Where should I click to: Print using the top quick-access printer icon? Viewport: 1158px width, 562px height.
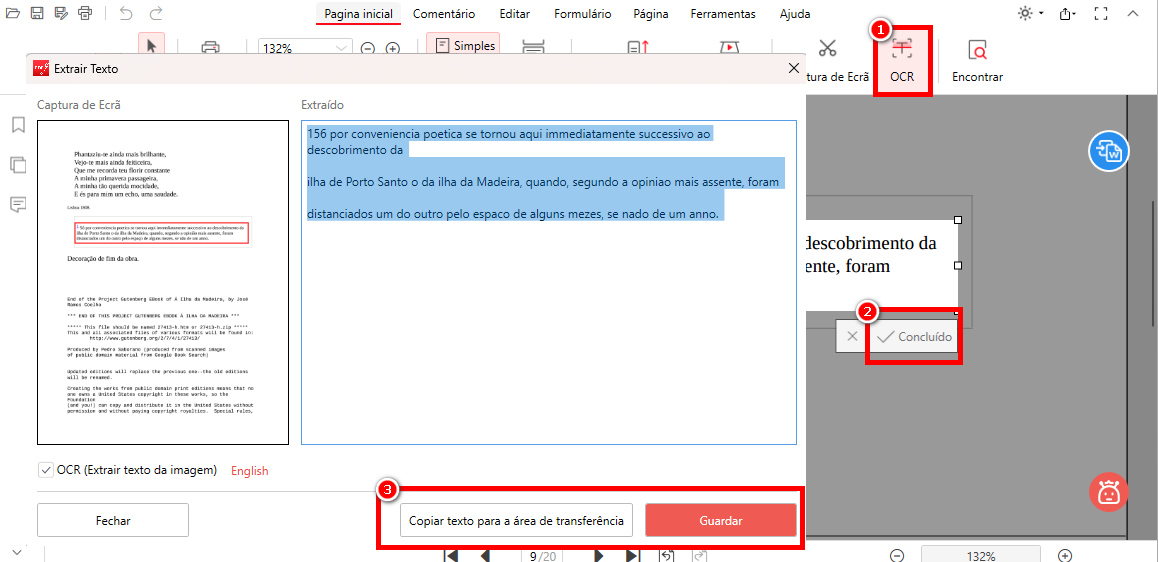[x=85, y=13]
